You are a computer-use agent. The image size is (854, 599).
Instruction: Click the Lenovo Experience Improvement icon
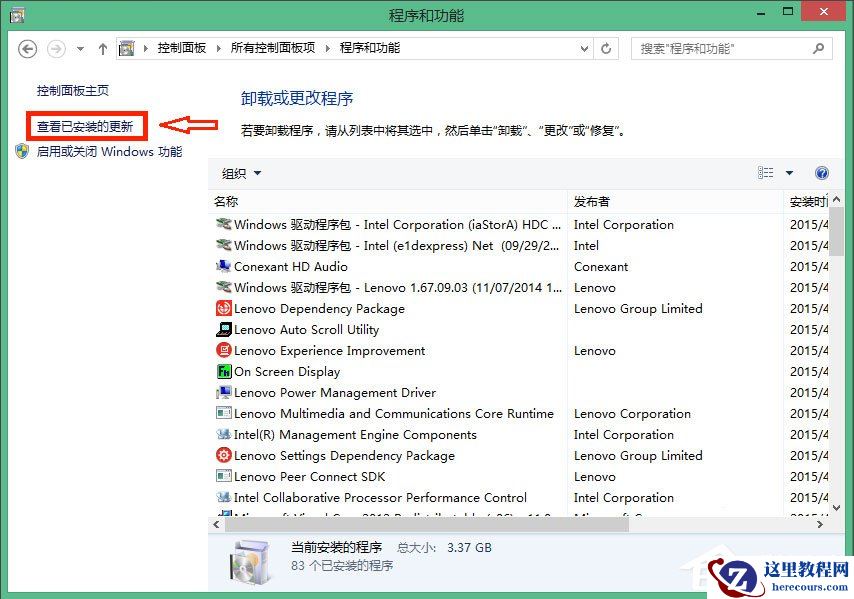click(x=224, y=350)
